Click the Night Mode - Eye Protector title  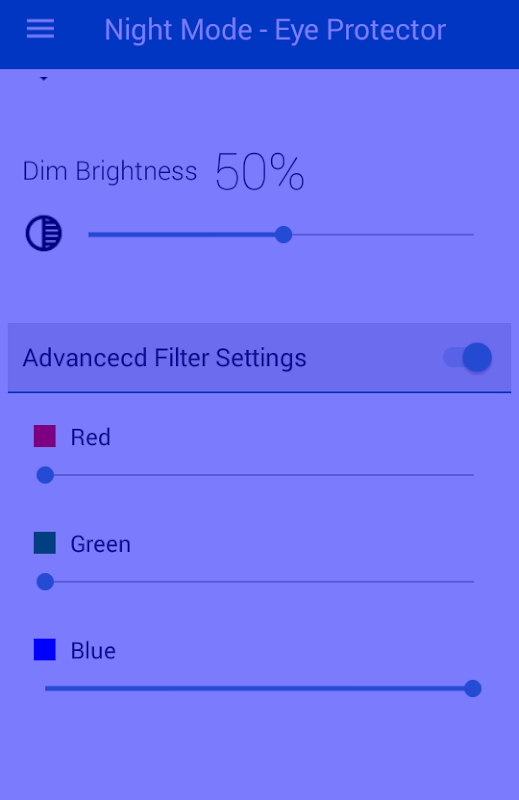pyautogui.click(x=275, y=30)
